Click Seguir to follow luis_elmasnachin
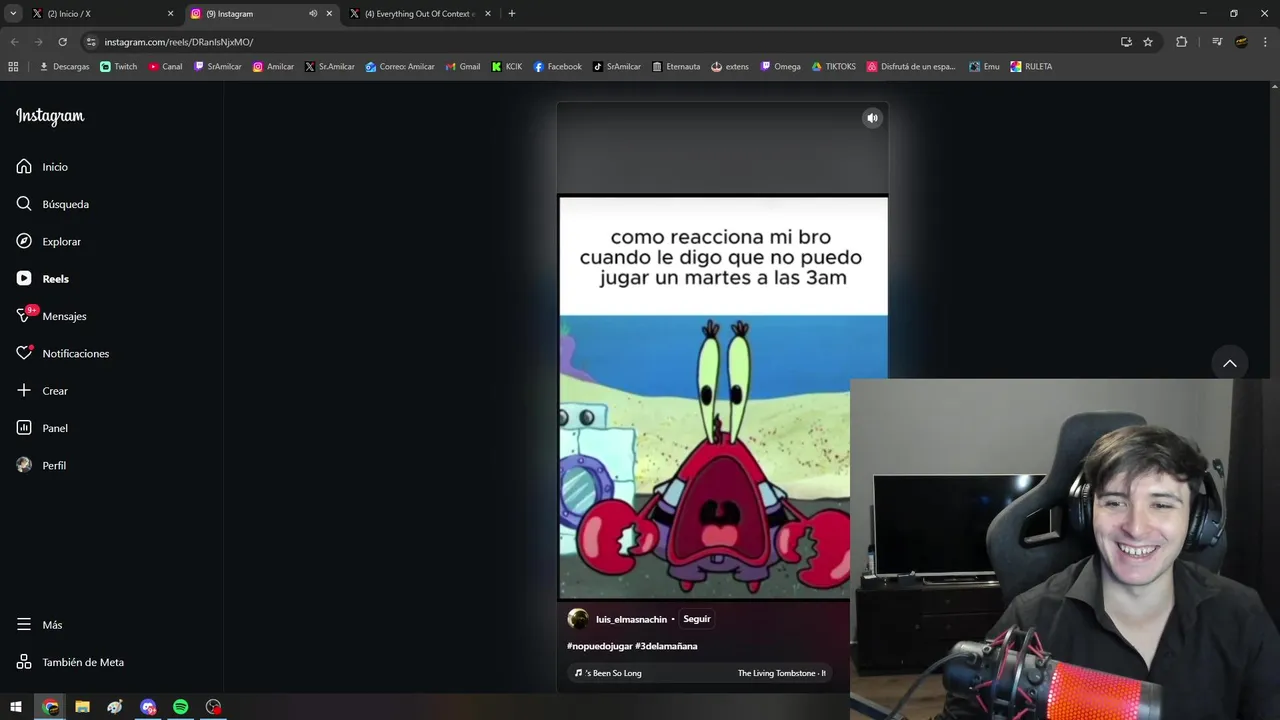This screenshot has width=1280, height=720. coord(697,619)
